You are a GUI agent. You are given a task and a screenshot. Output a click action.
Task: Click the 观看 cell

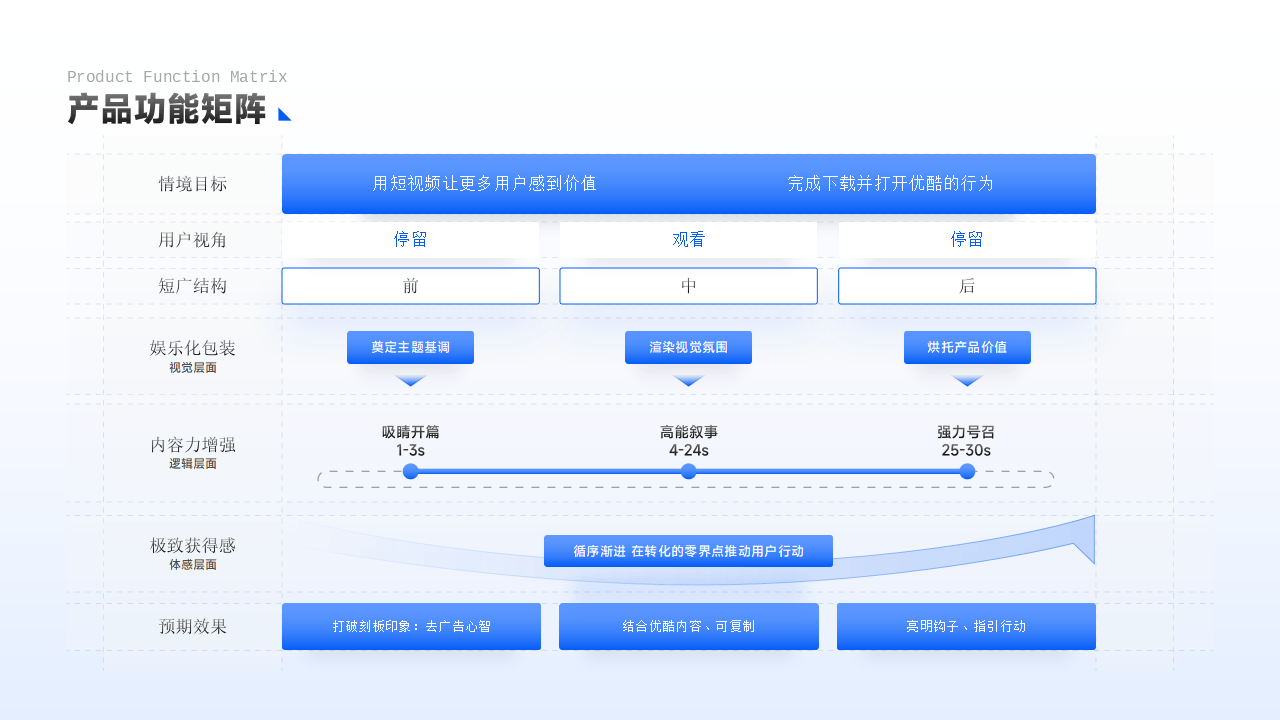point(688,240)
